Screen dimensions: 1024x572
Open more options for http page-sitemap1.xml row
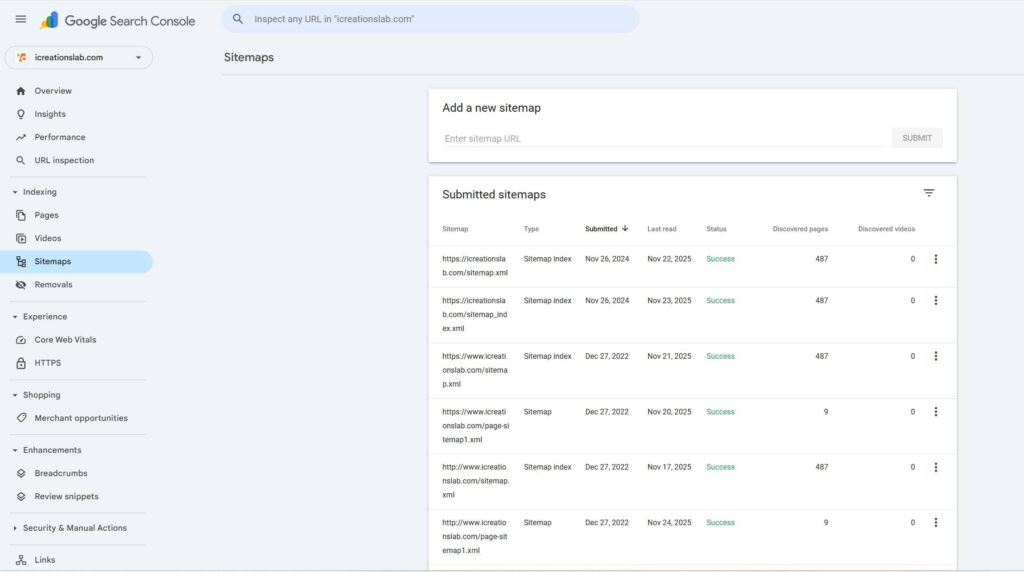[936, 522]
